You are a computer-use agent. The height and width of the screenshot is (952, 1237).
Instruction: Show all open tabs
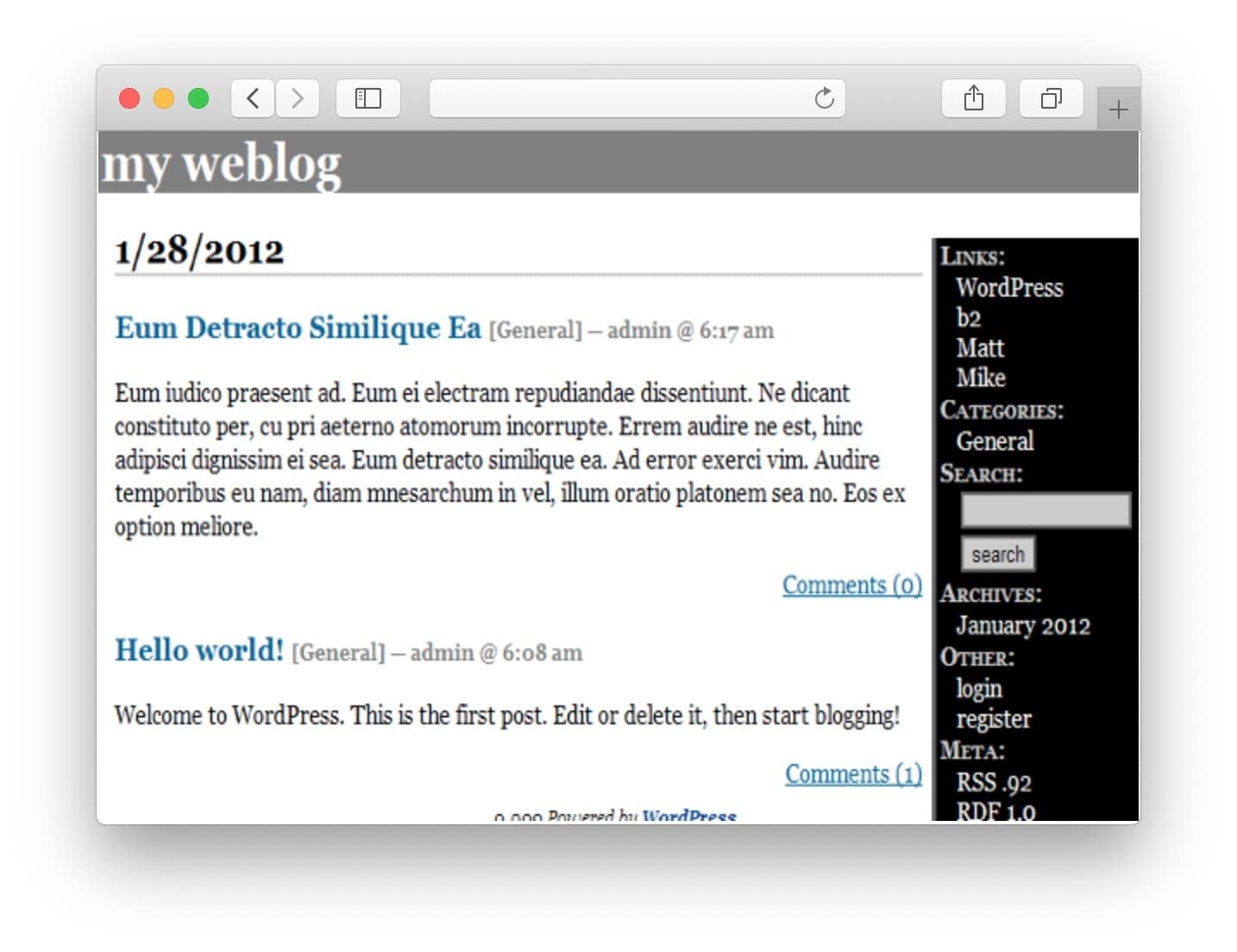[x=1051, y=98]
